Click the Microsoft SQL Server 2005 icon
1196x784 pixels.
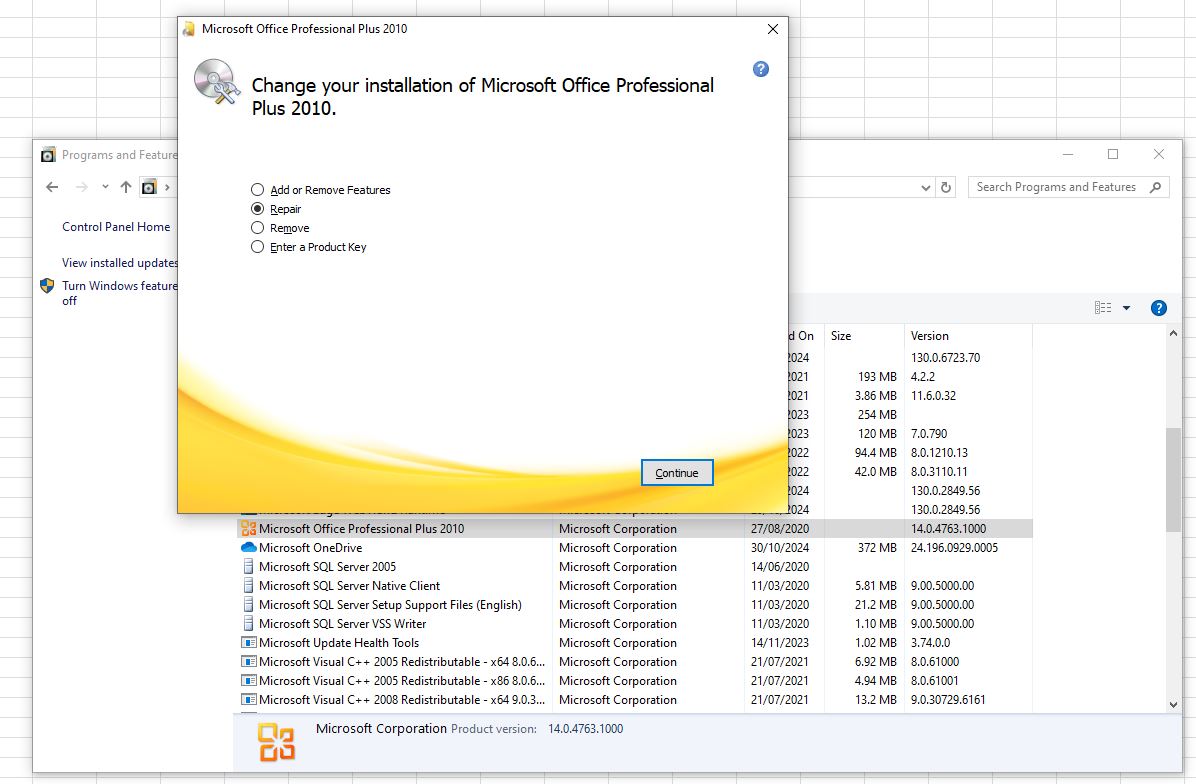[x=248, y=567]
